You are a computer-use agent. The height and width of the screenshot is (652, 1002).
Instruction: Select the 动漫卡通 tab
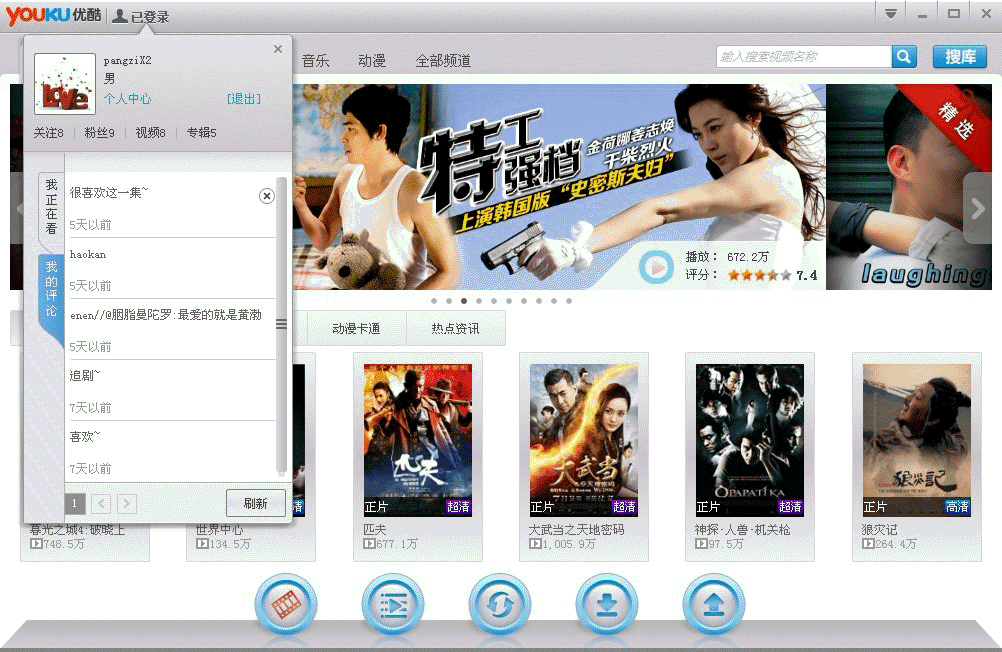point(357,328)
